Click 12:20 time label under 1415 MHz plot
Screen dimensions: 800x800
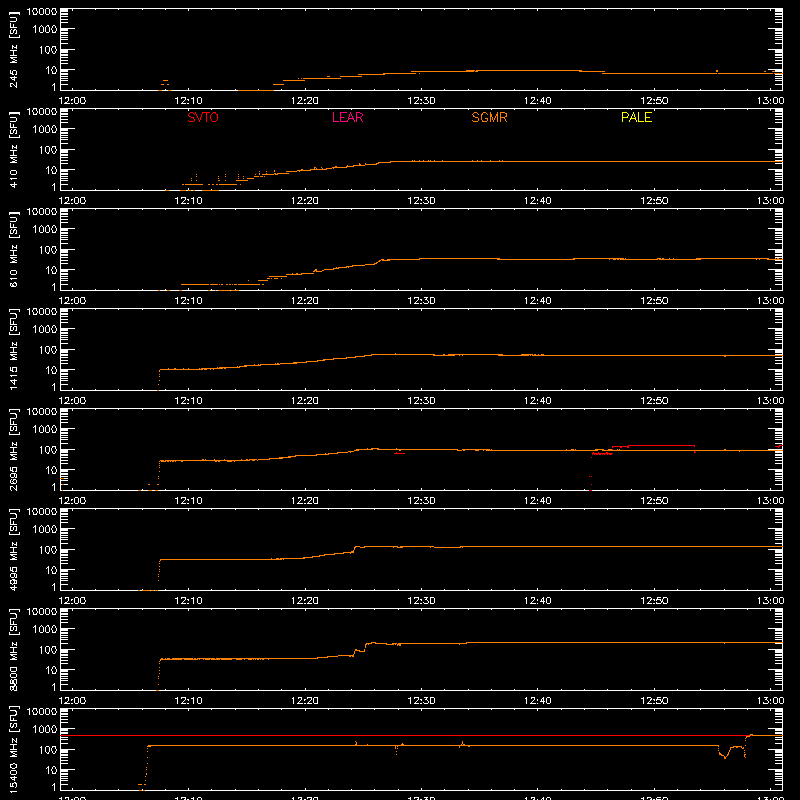point(305,401)
